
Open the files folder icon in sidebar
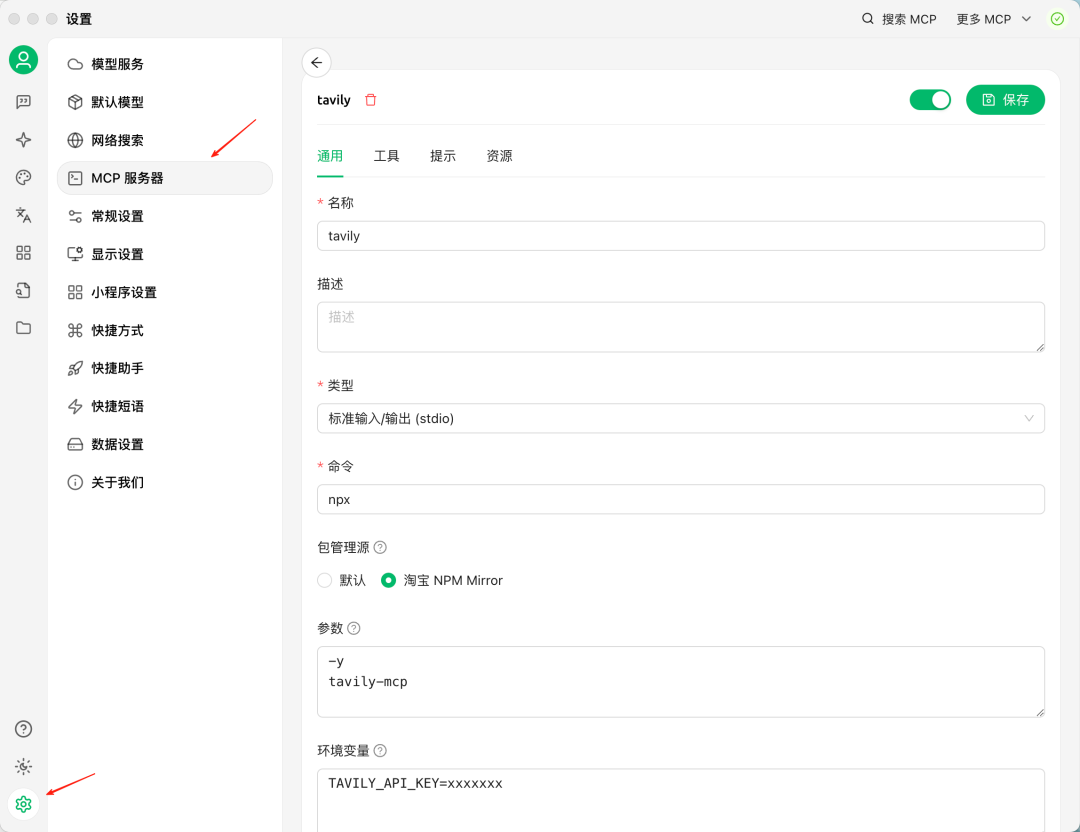tap(24, 328)
